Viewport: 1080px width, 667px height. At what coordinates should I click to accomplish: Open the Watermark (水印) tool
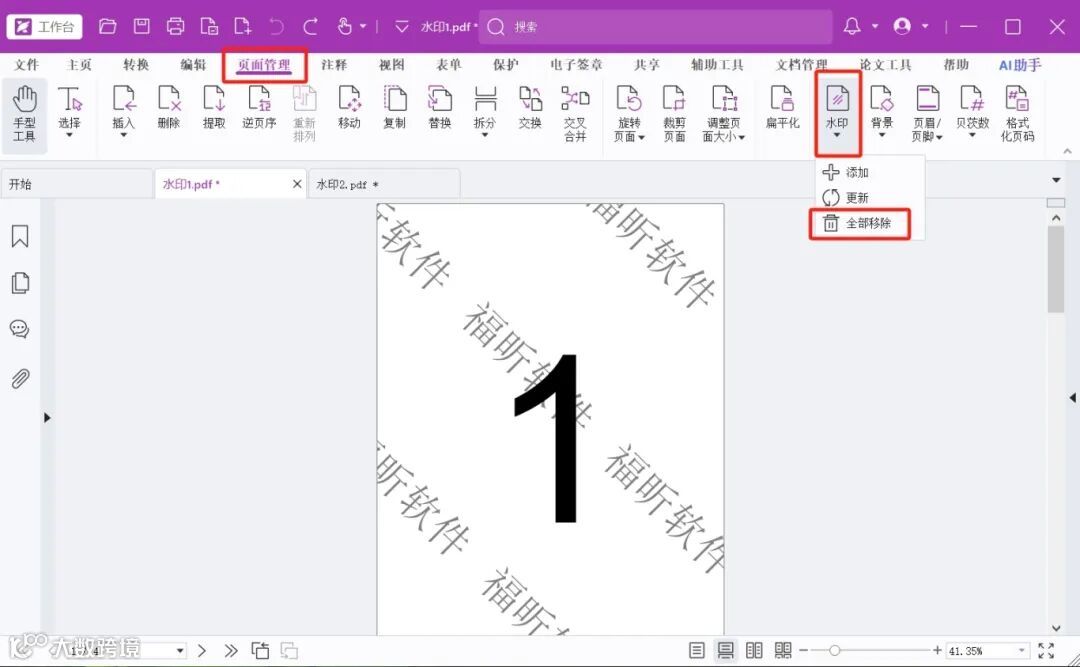click(837, 112)
